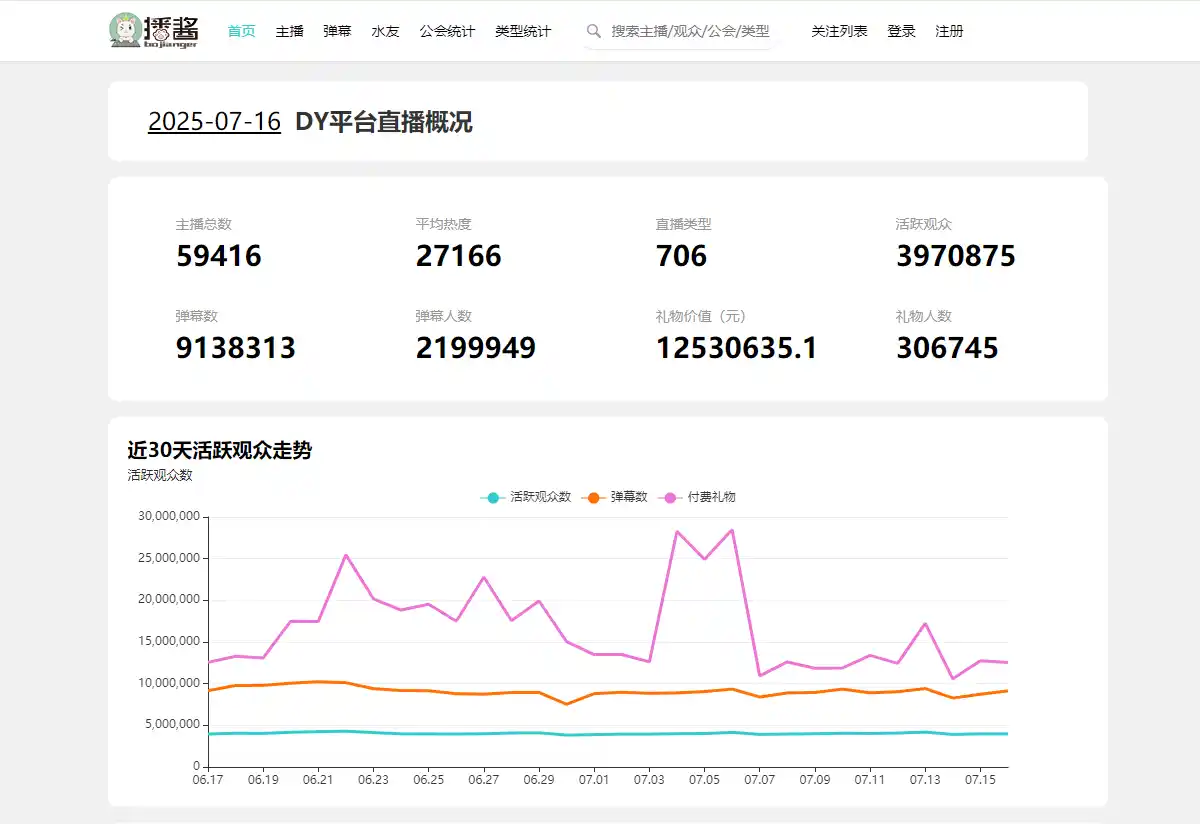The width and height of the screenshot is (1200, 824).
Task: Click the DY平台直播概况 title
Action: 384,122
